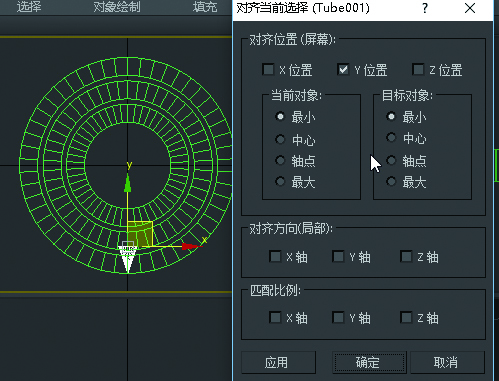Enable the X 位置 checkbox
499x381 pixels.
(268, 70)
